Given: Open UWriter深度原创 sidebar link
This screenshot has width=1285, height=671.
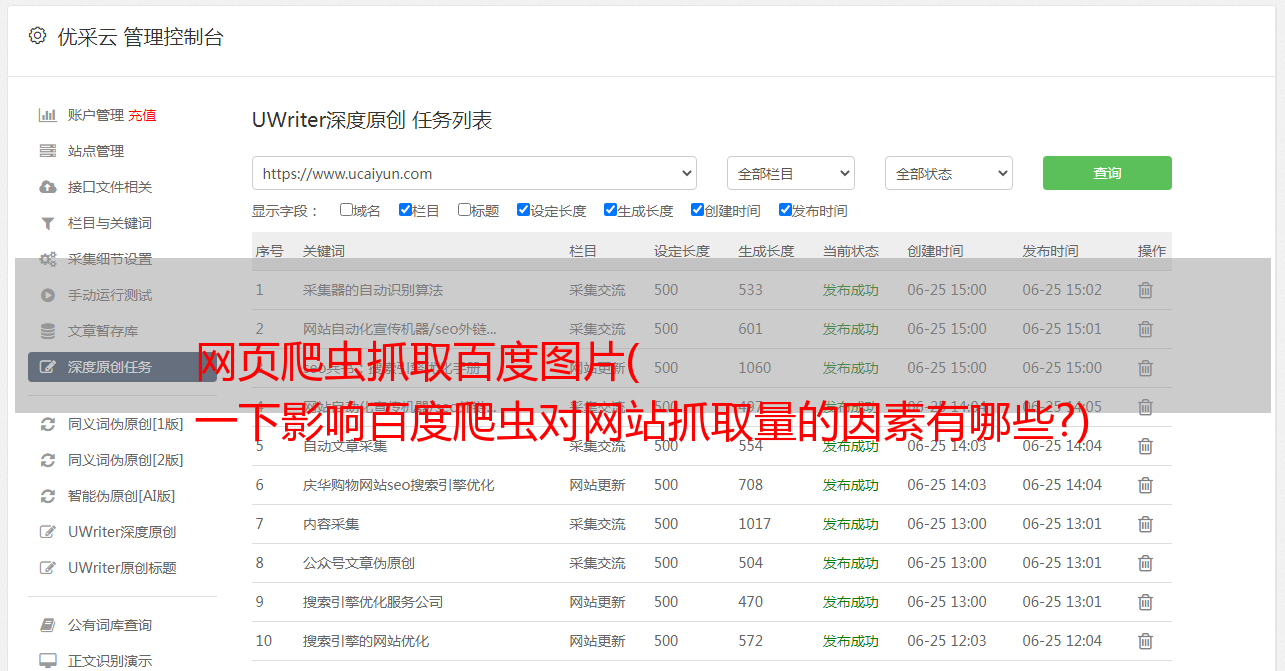Looking at the screenshot, I should click(x=122, y=532).
